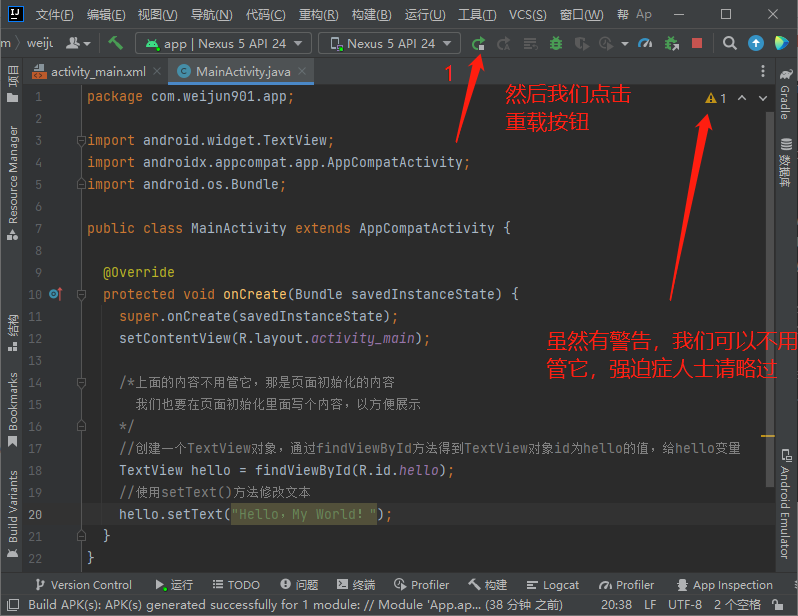Open the Gradle tool window
Image resolution: width=798 pixels, height=616 pixels.
point(785,95)
